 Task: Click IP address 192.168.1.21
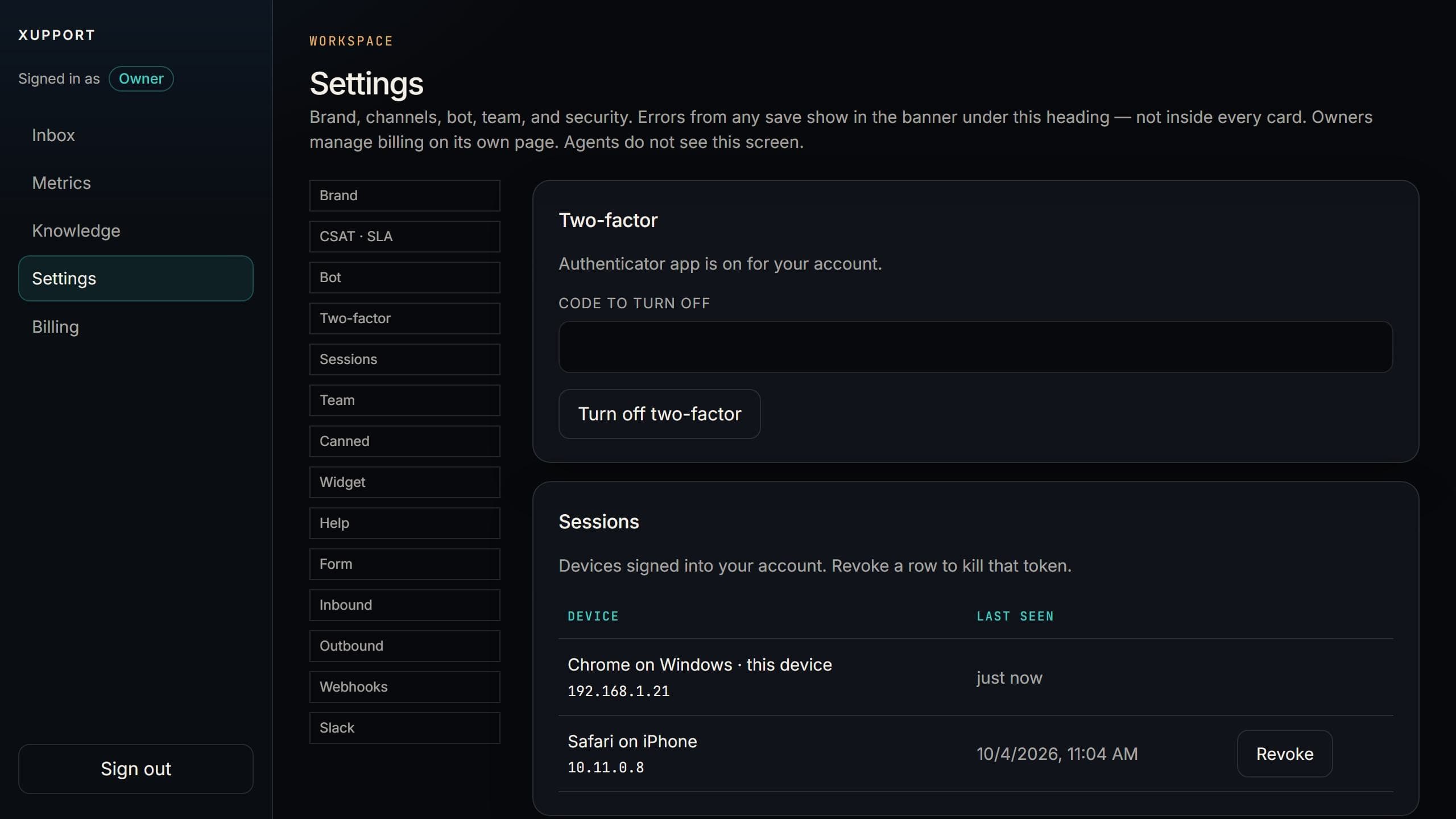(x=618, y=691)
